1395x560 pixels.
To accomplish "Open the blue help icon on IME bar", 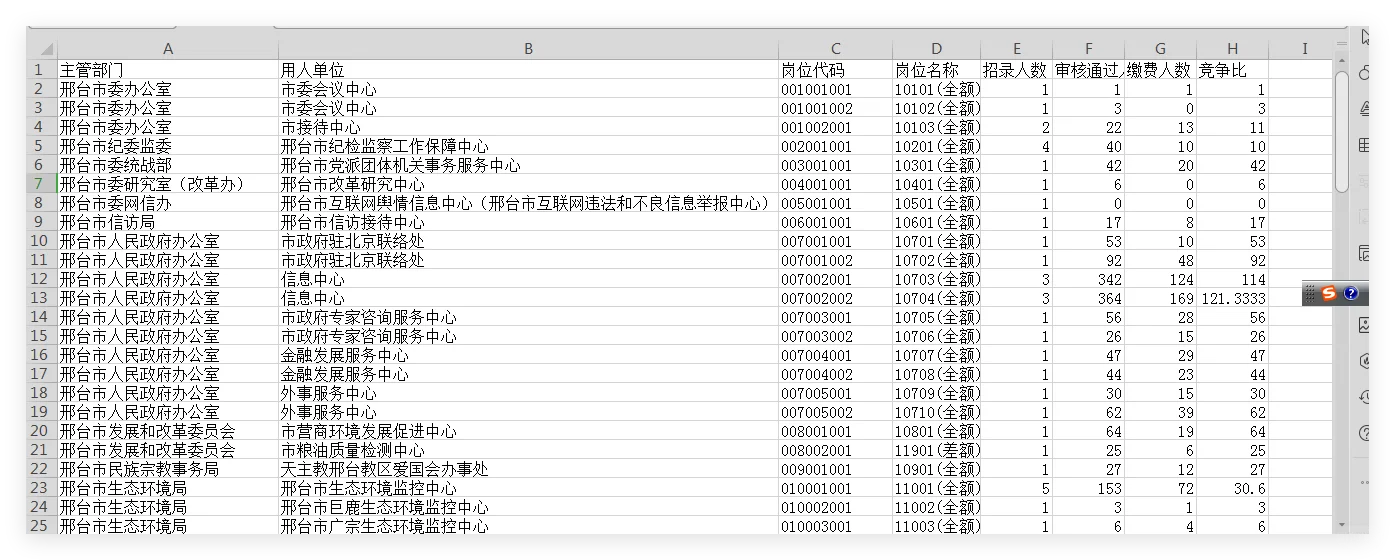I will [1351, 293].
